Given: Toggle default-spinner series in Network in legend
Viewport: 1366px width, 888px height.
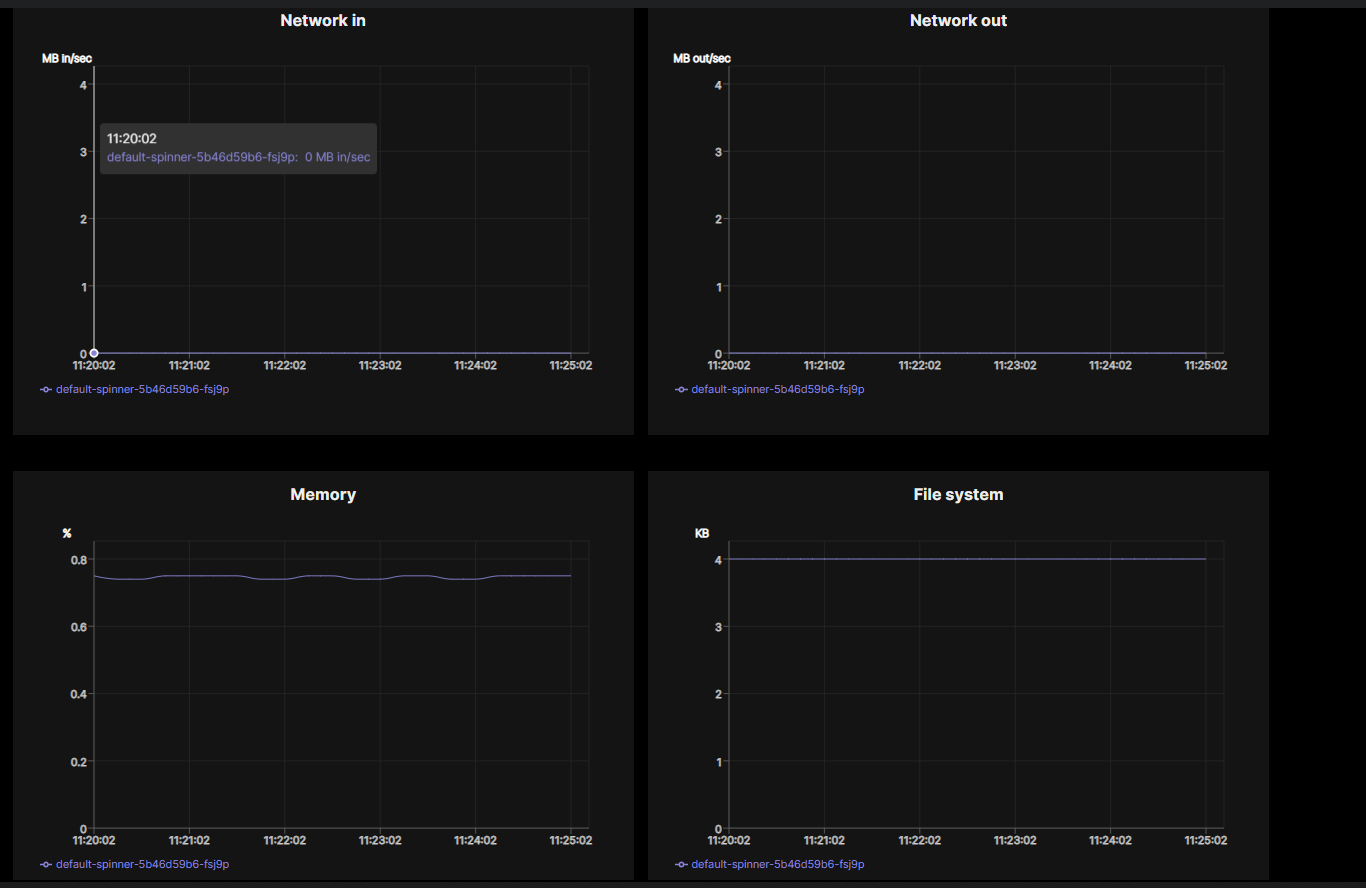Looking at the screenshot, I should [x=142, y=389].
